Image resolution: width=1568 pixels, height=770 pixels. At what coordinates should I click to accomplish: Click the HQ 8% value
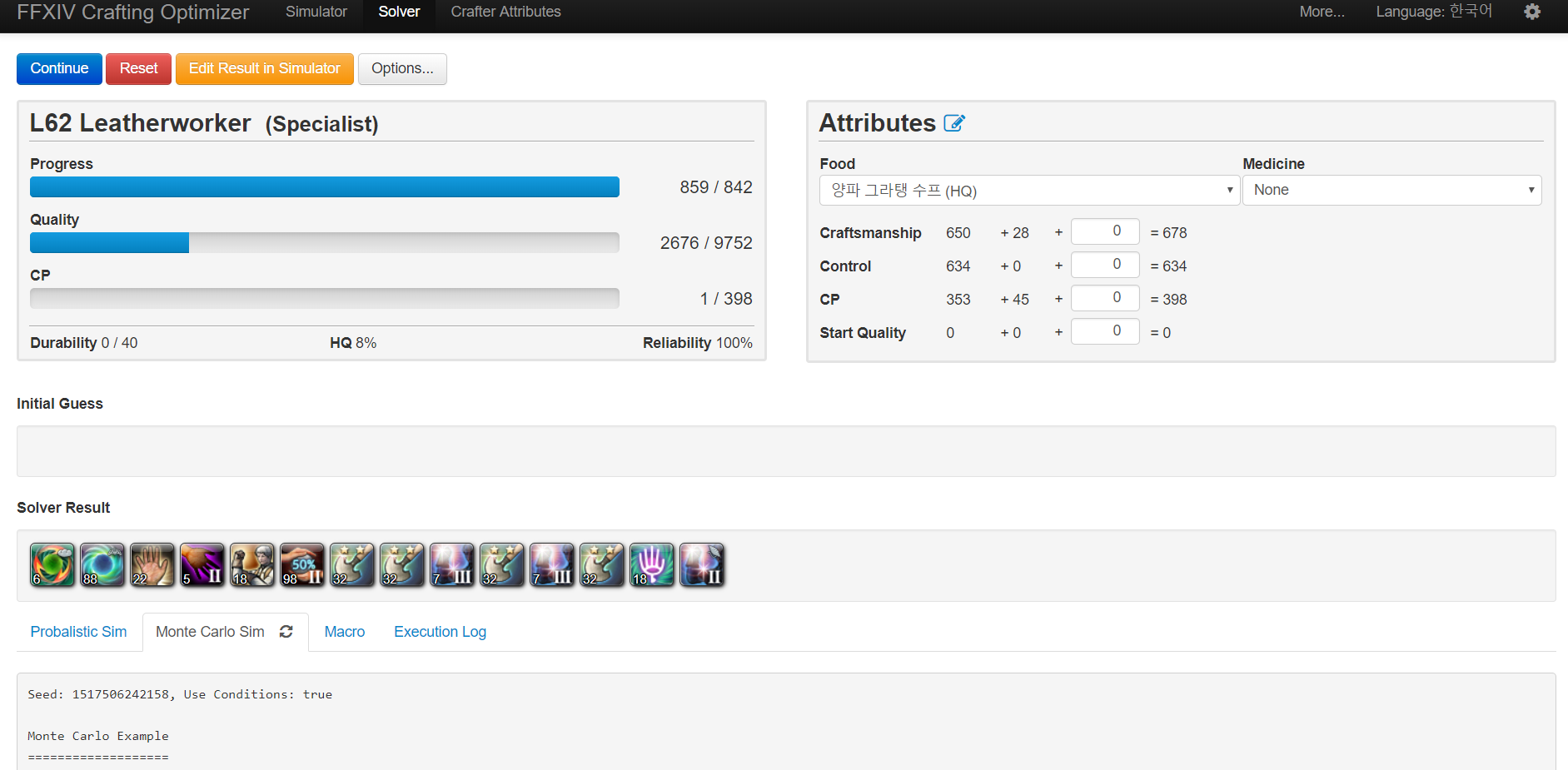click(x=353, y=343)
